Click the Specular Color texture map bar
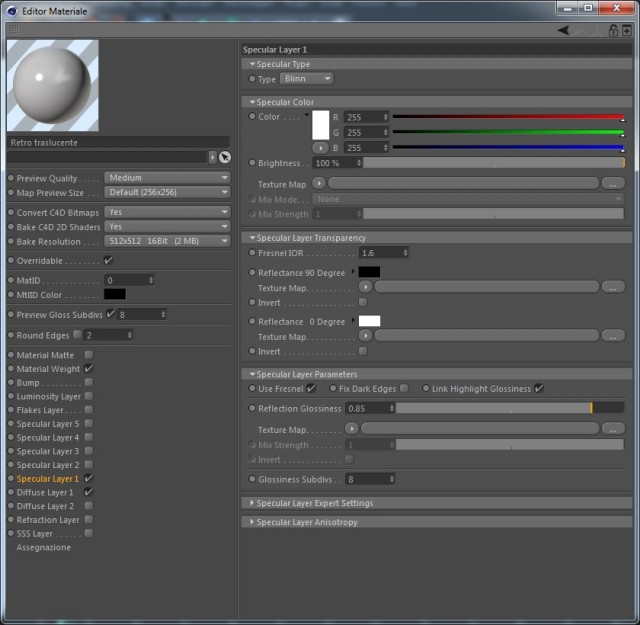 click(x=463, y=183)
